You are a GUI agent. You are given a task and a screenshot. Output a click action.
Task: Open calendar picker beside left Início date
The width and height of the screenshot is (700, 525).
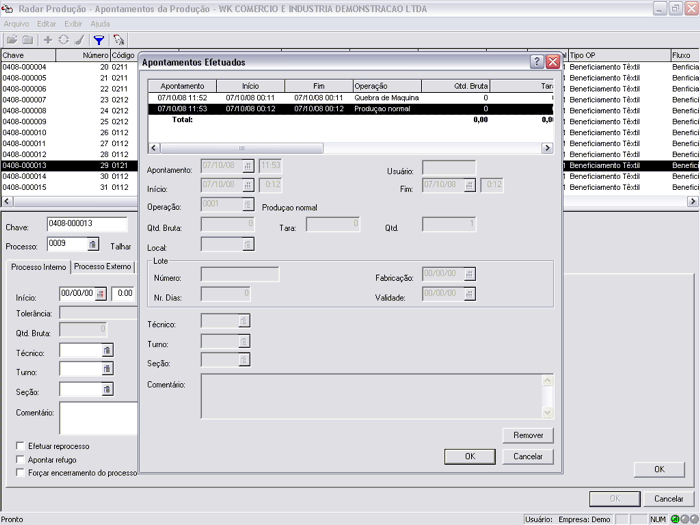click(x=100, y=294)
